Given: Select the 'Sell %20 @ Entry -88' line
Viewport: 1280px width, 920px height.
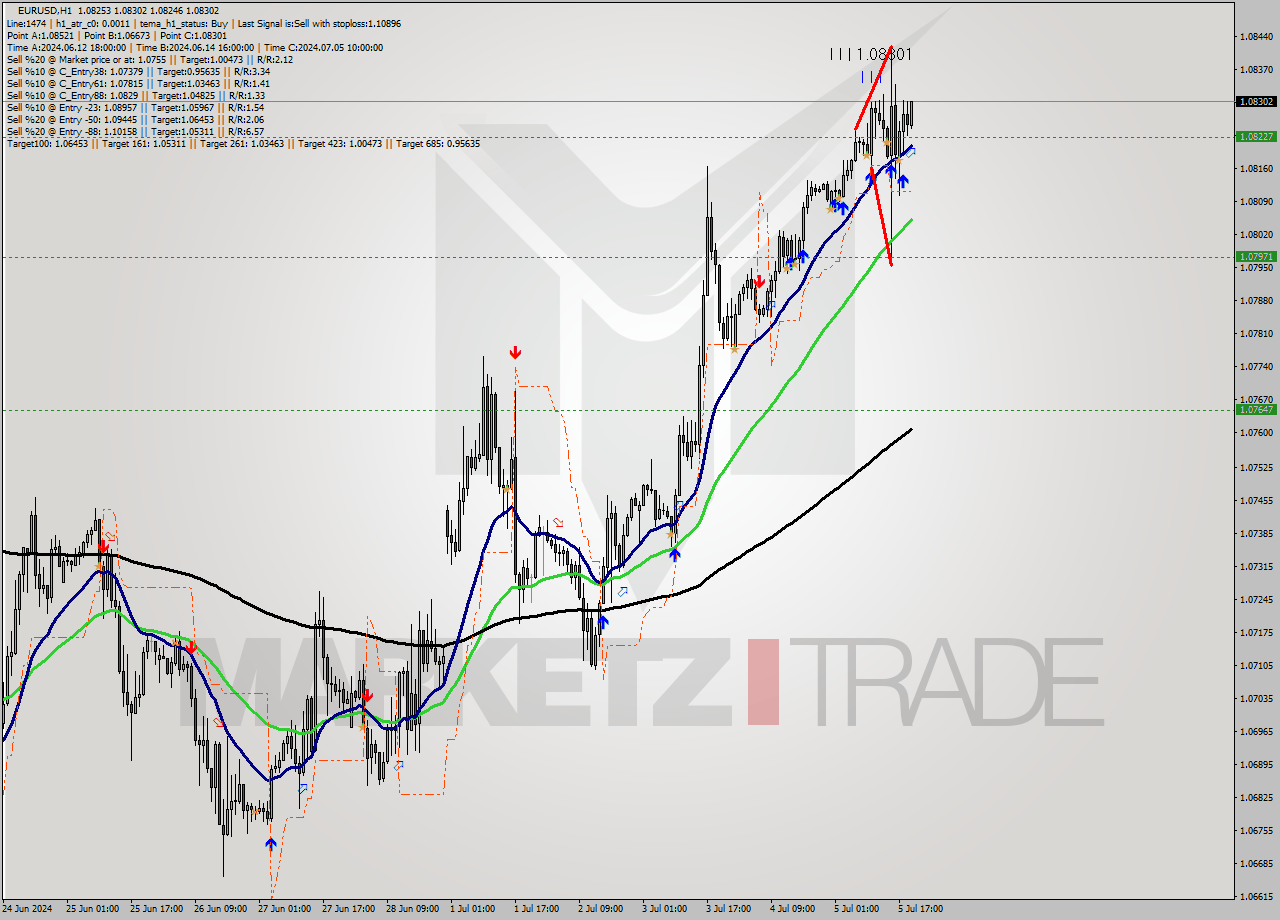Looking at the screenshot, I should [x=135, y=131].
